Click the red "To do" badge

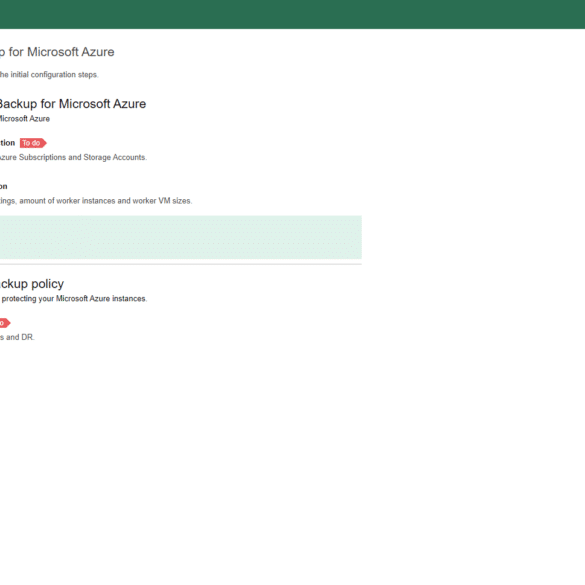(x=33, y=143)
